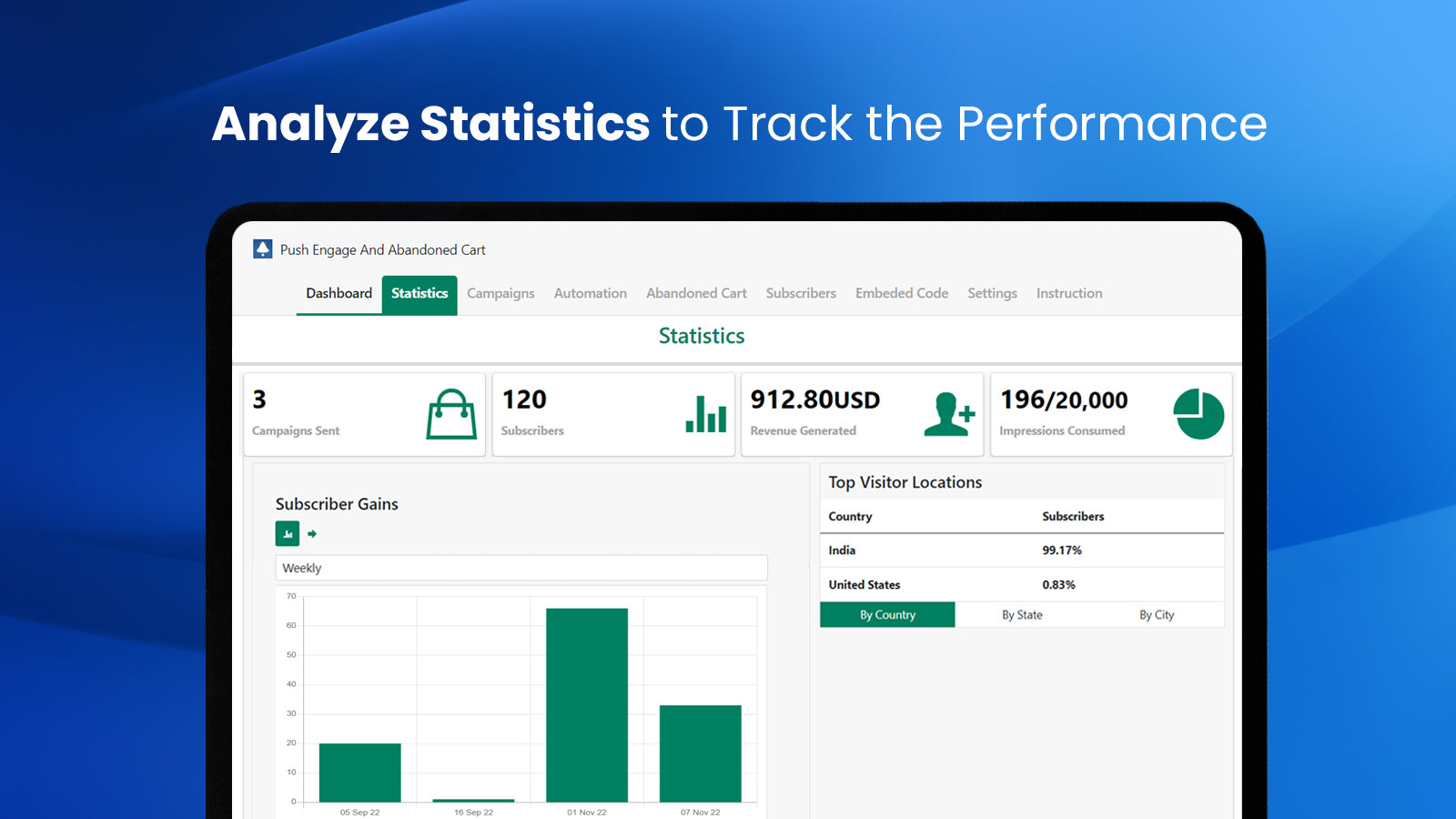Open the Instruction tab
The image size is (1456, 819).
click(x=1069, y=293)
